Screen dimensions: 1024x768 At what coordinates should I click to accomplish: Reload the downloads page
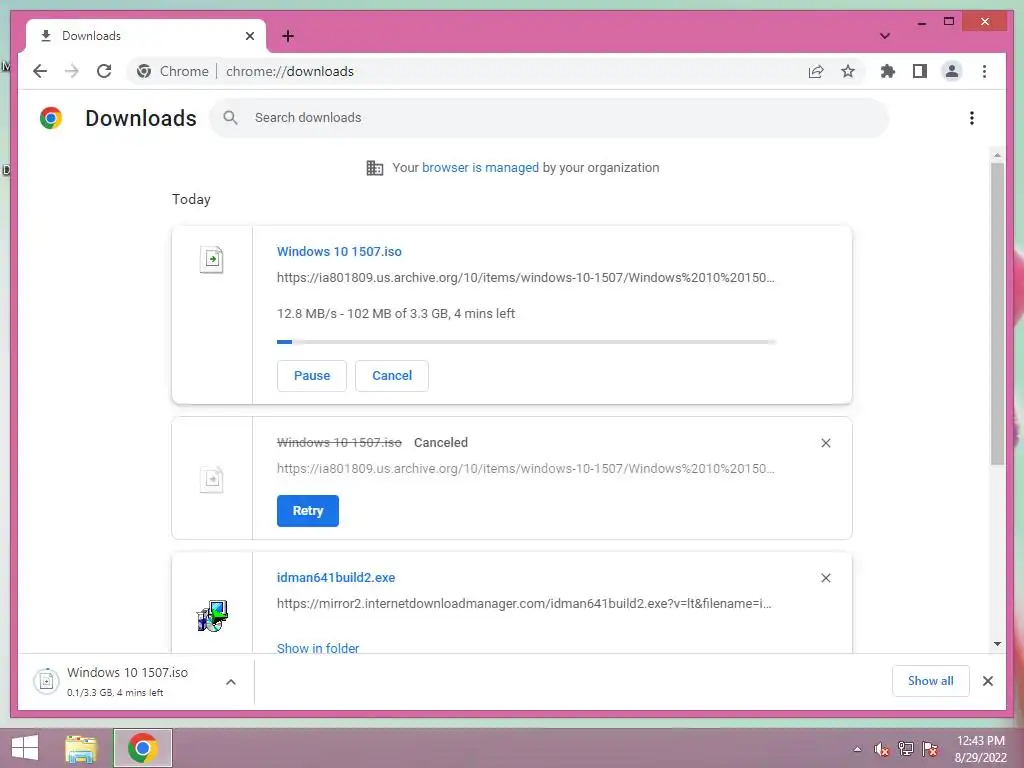click(104, 71)
